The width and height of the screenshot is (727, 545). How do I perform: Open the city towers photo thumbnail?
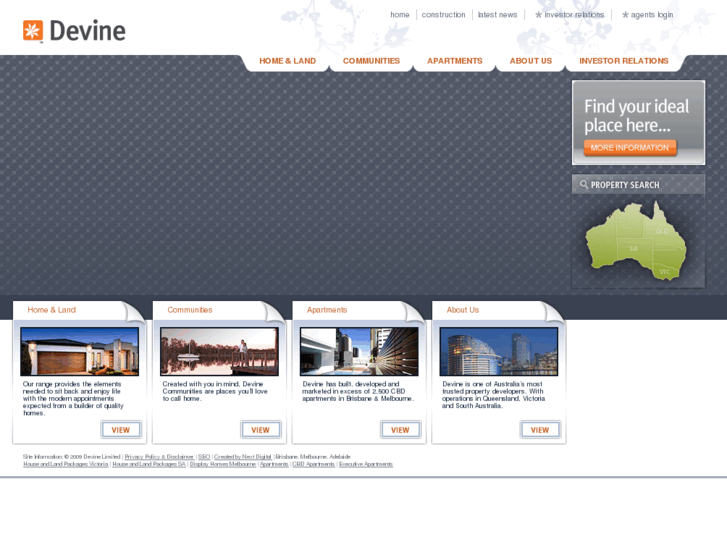499,352
